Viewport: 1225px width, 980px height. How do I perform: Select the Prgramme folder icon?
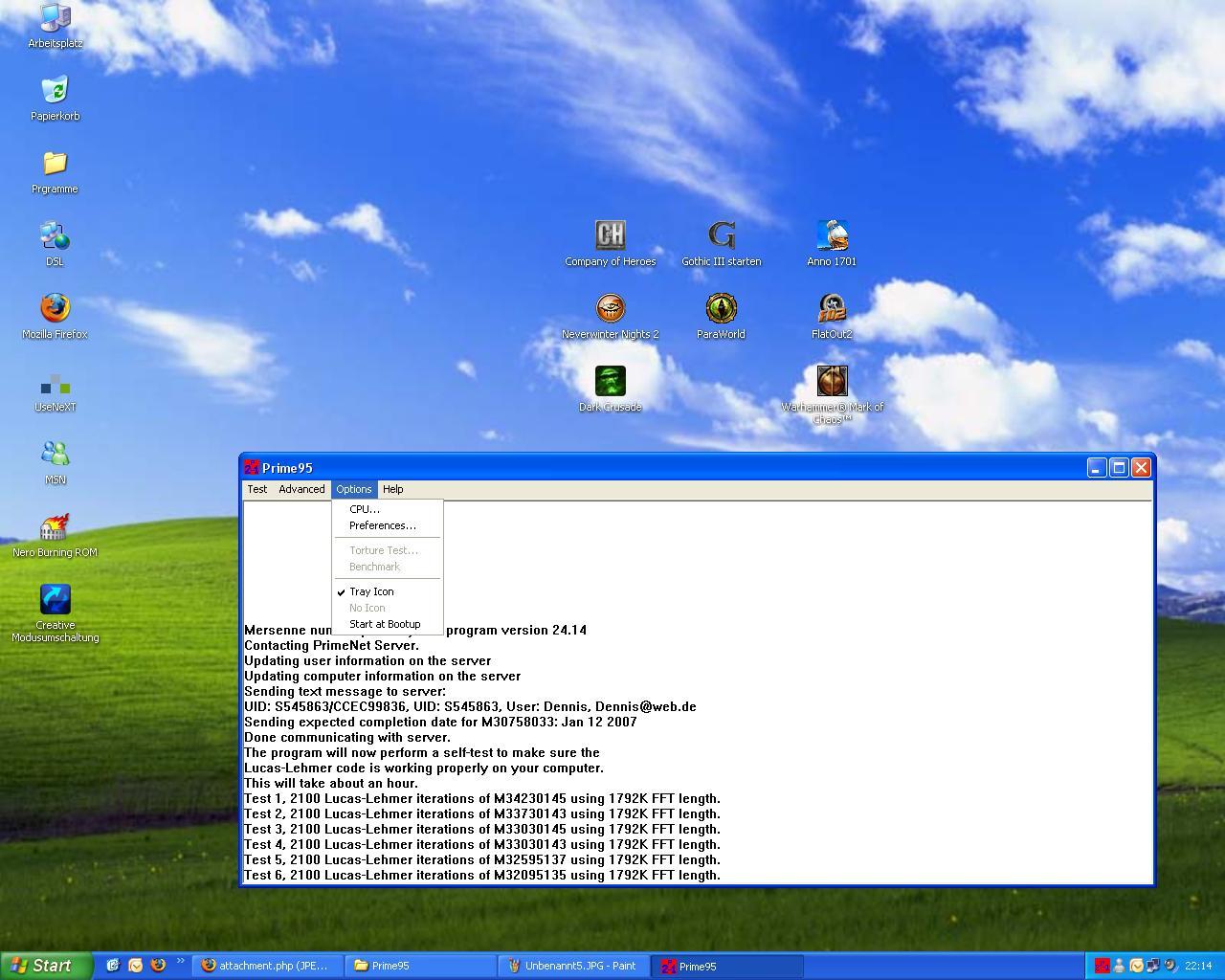(x=55, y=171)
